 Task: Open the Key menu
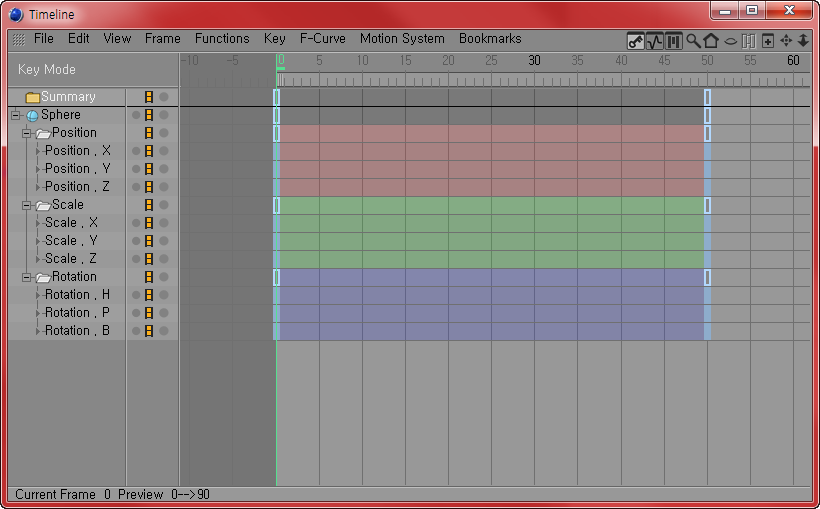point(275,39)
